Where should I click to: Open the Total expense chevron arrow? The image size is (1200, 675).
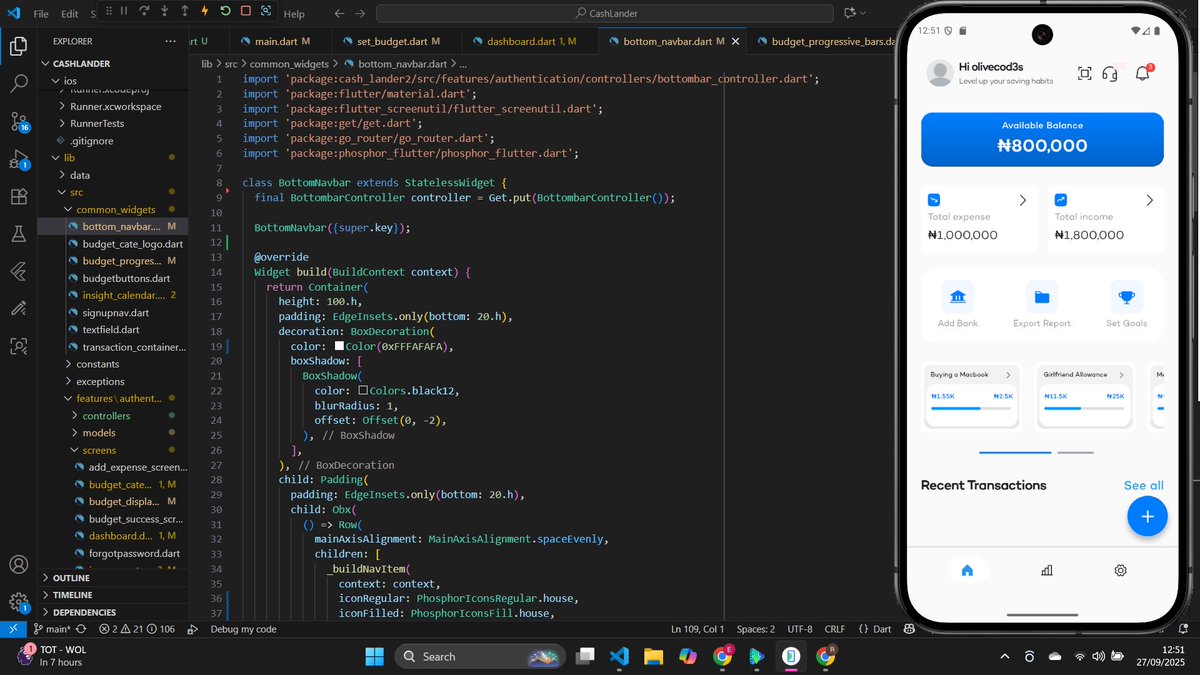(1023, 200)
